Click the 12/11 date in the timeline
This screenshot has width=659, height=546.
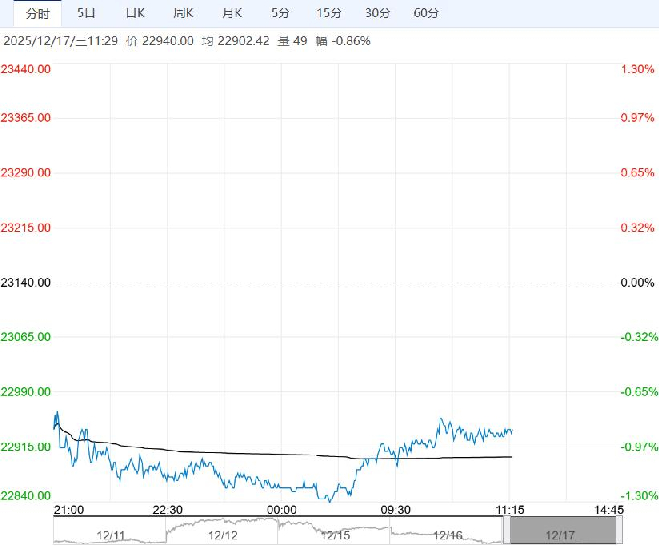pos(110,535)
